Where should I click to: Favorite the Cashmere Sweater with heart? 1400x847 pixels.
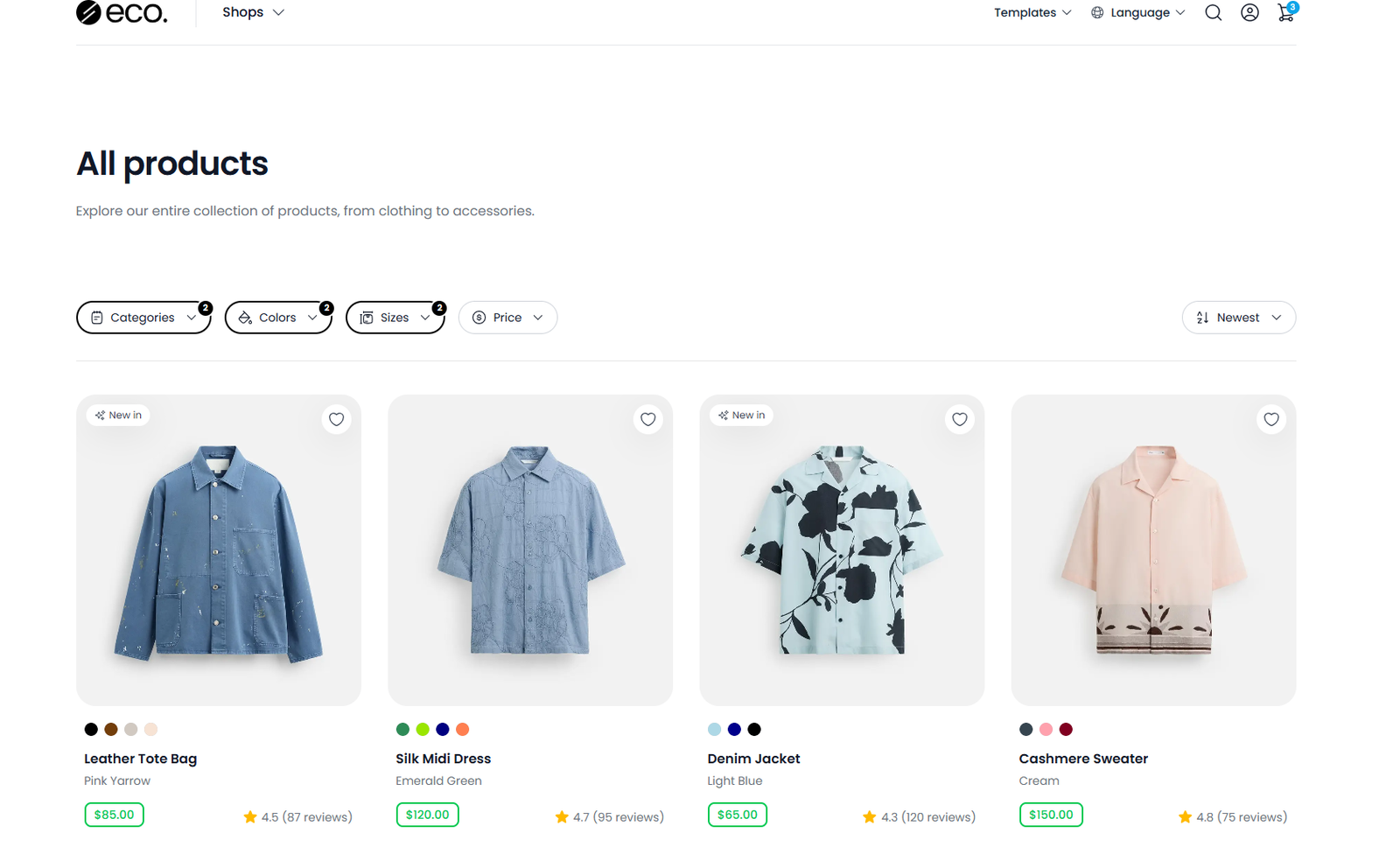click(x=1270, y=419)
